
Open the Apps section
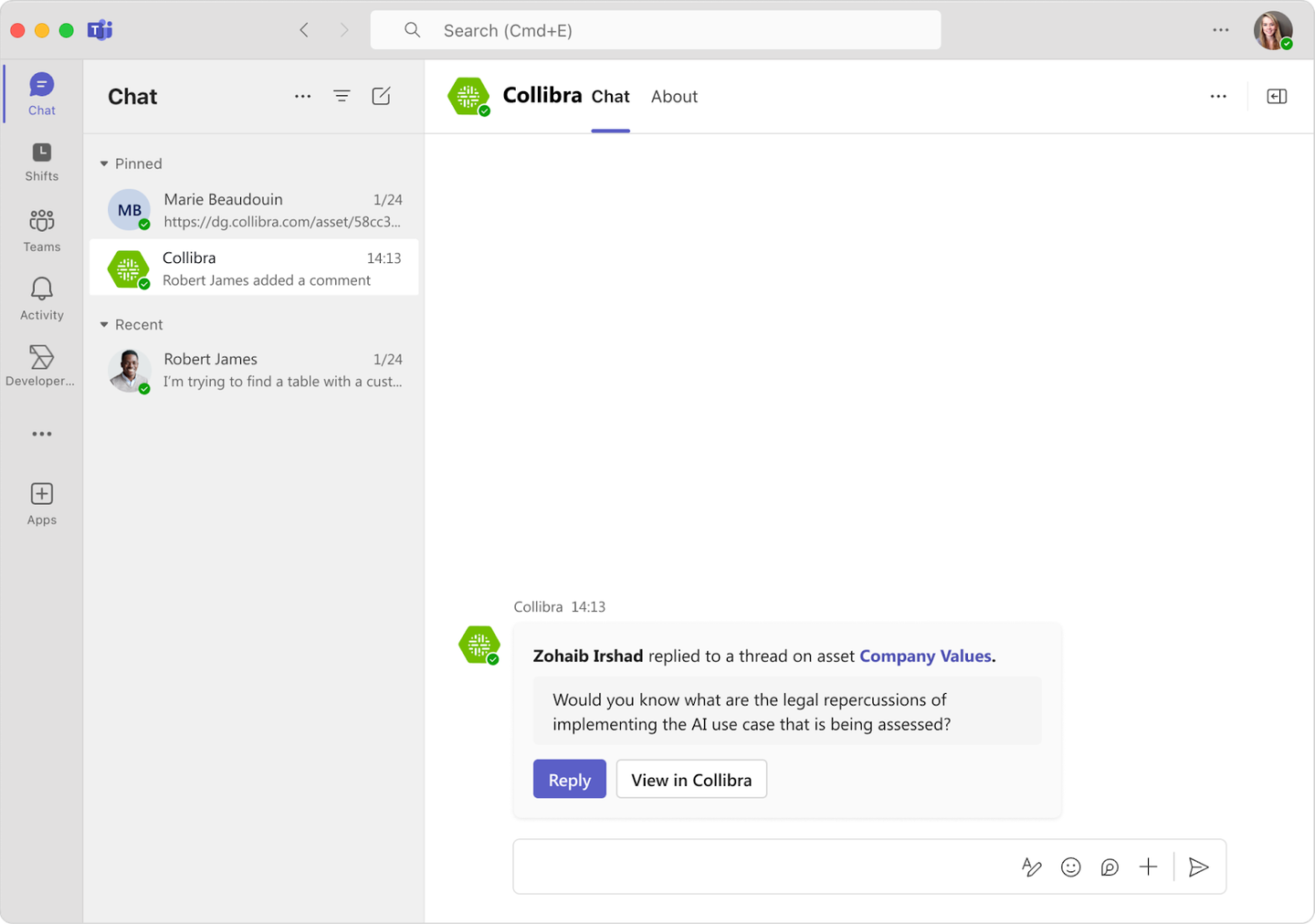click(x=41, y=502)
